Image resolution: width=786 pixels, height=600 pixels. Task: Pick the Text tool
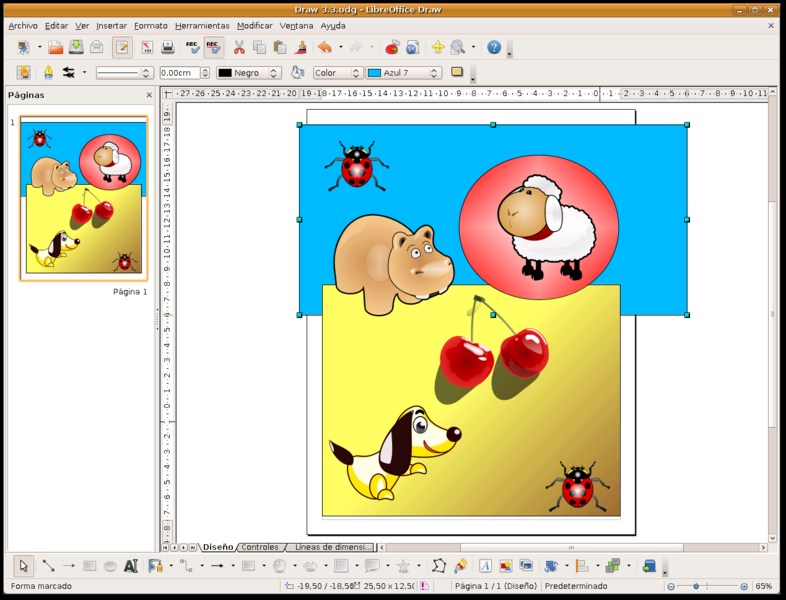[131, 566]
